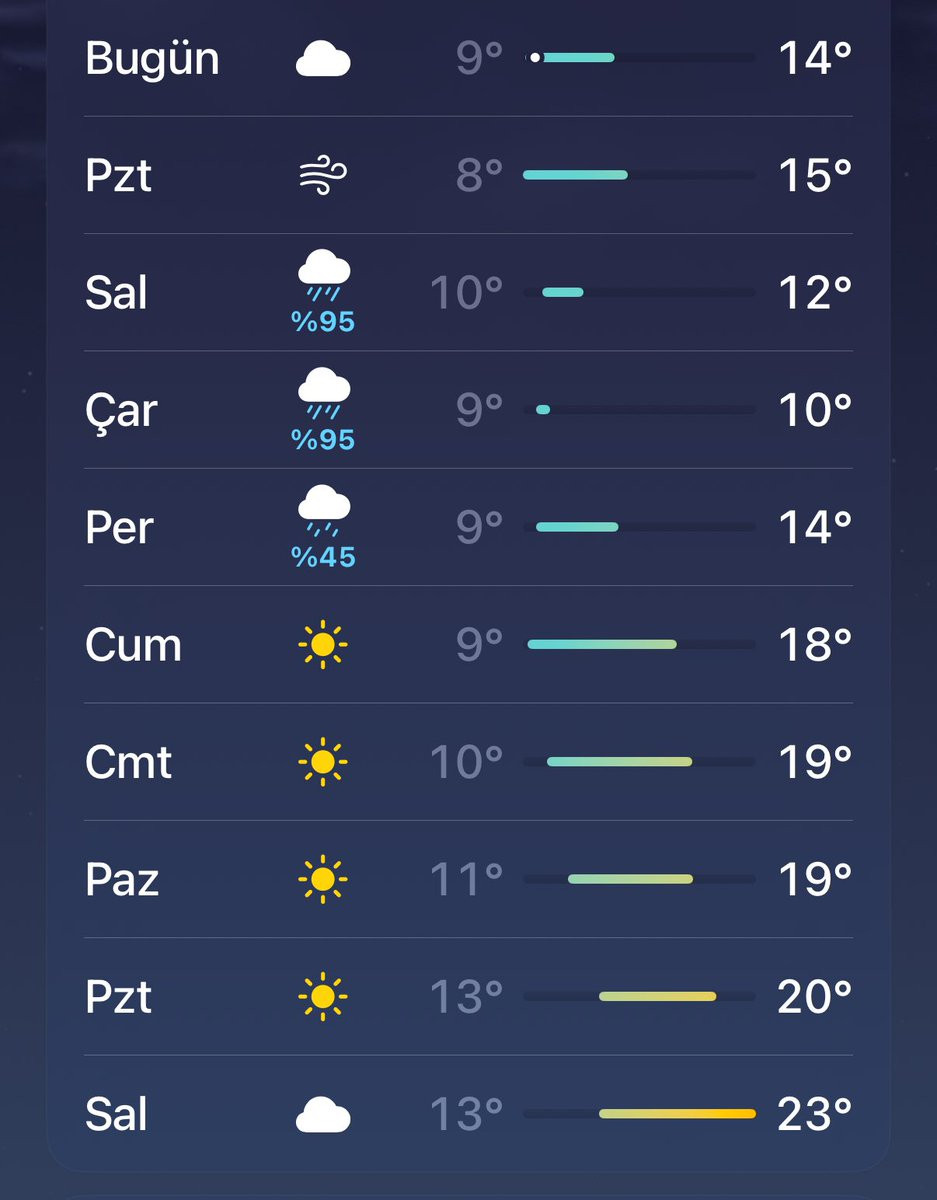Tap the cloud icon in Bugün row
The image size is (937, 1200).
(323, 60)
